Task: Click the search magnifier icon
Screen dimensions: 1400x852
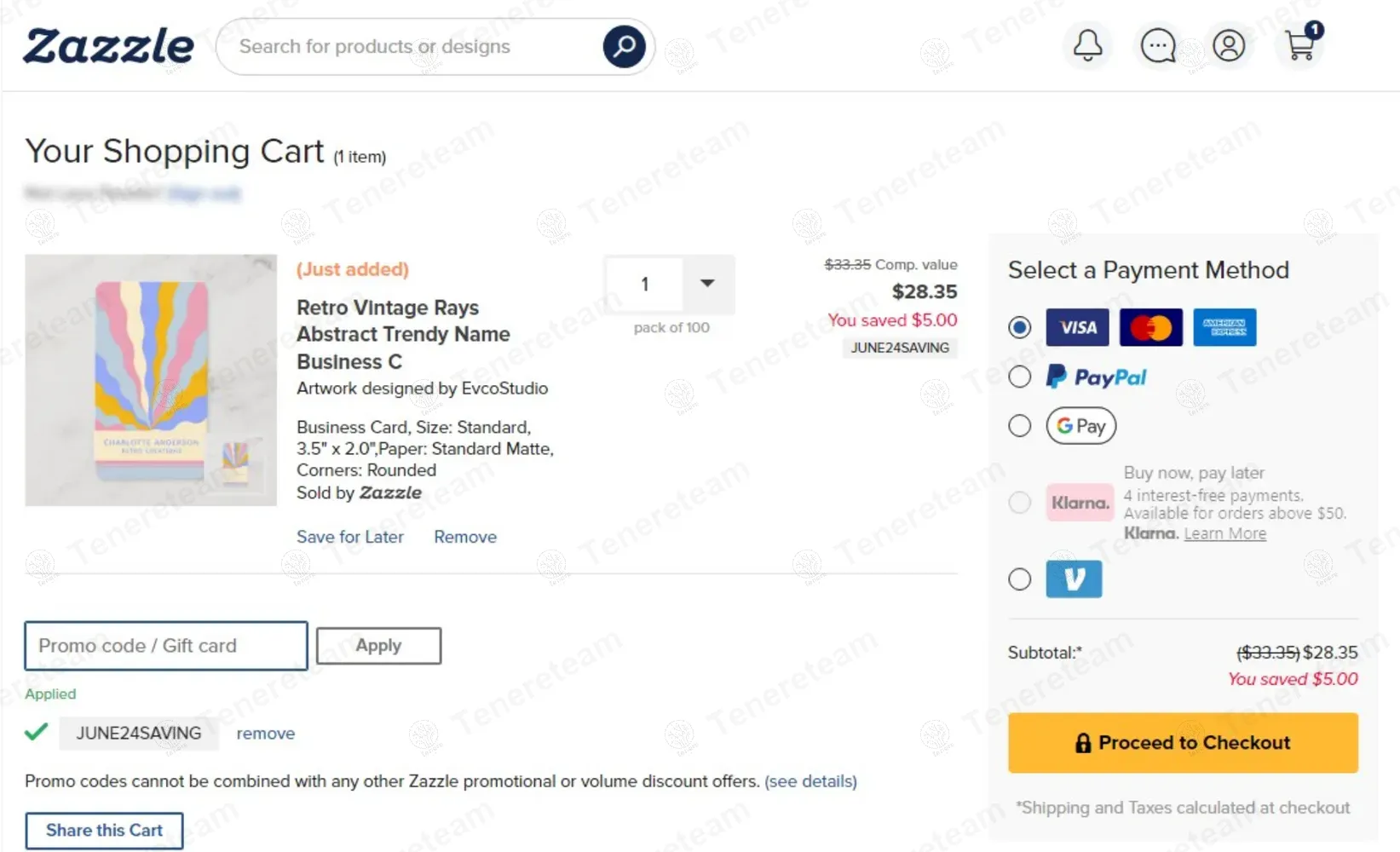Action: (x=624, y=46)
